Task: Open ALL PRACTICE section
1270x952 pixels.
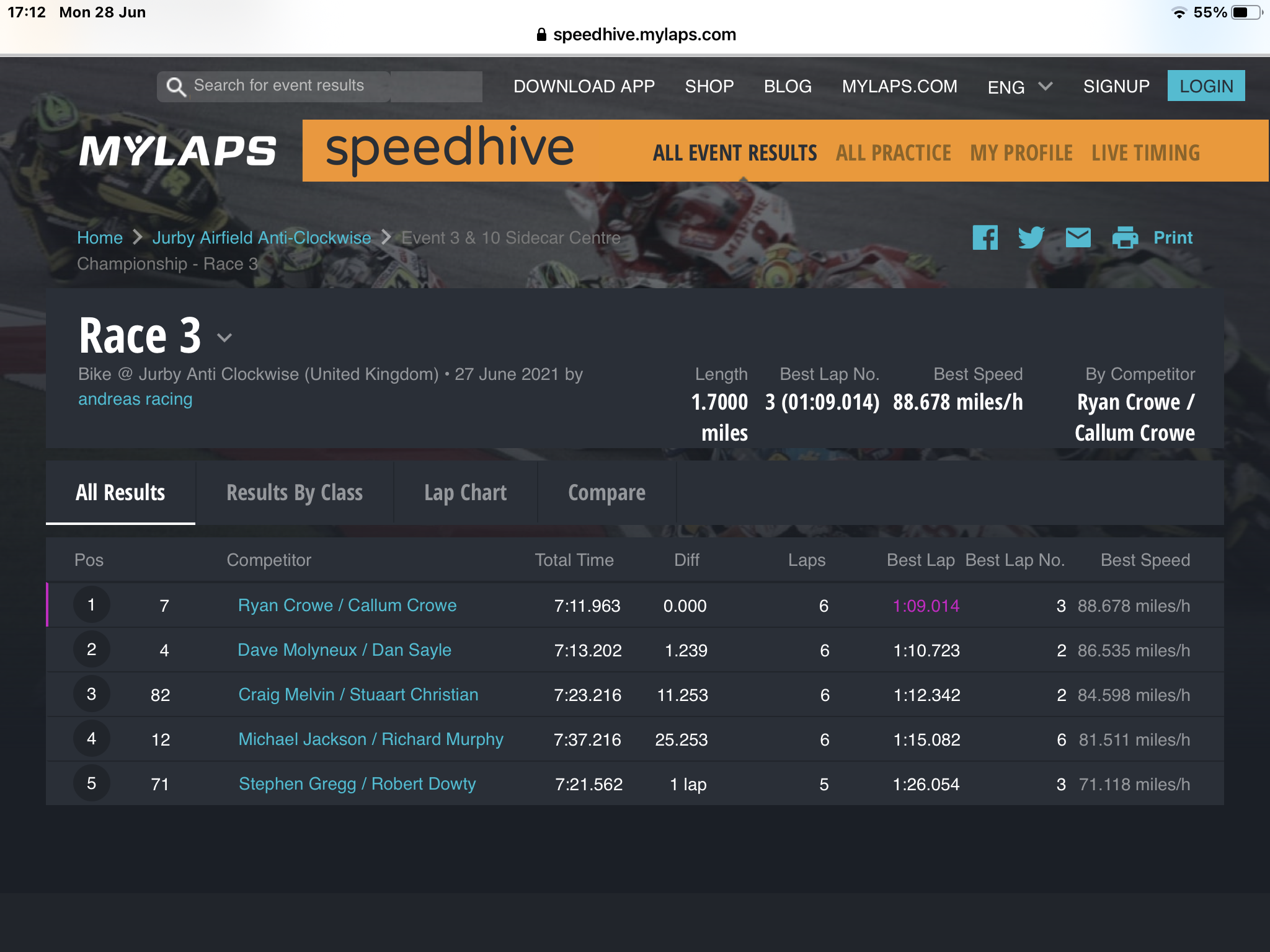Action: (x=893, y=153)
